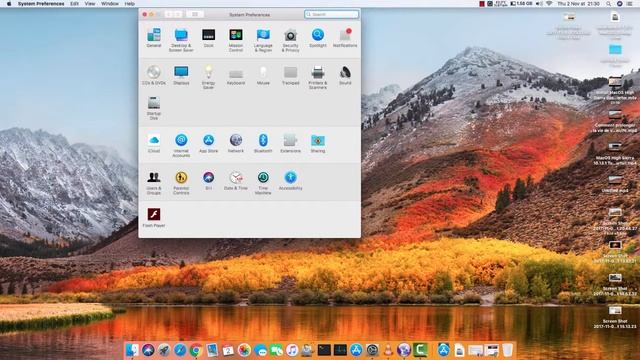Open Internet Accounts preferences
The image size is (640, 360).
tap(181, 145)
